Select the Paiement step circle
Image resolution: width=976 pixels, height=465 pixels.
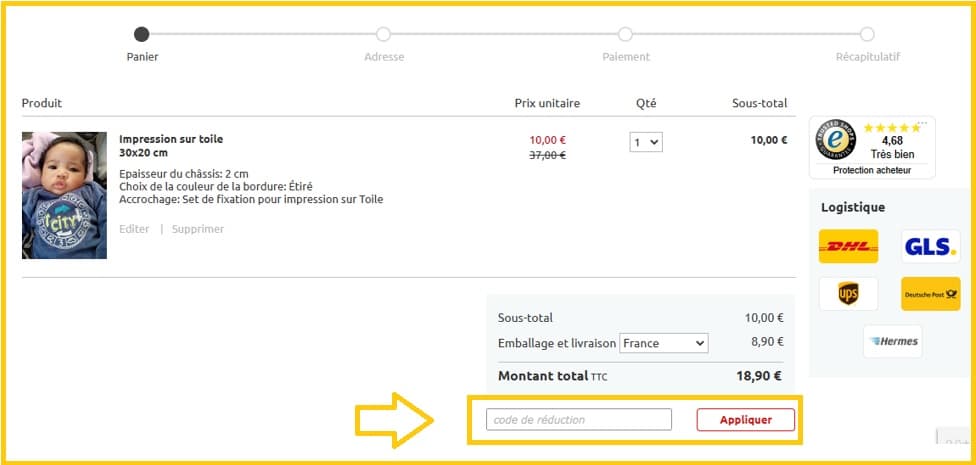625,34
